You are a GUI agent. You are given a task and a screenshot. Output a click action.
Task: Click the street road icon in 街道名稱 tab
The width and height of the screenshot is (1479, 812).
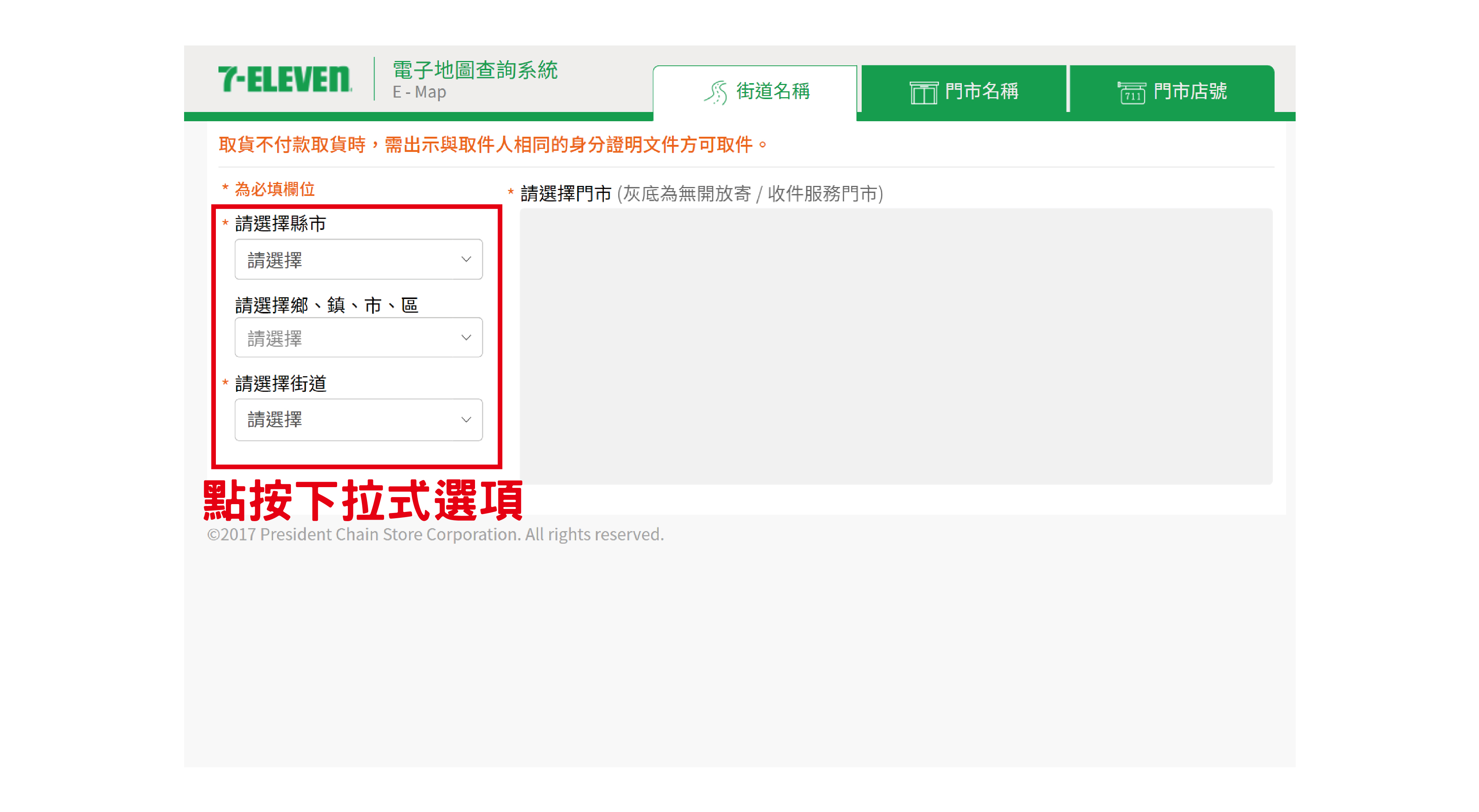pyautogui.click(x=715, y=92)
